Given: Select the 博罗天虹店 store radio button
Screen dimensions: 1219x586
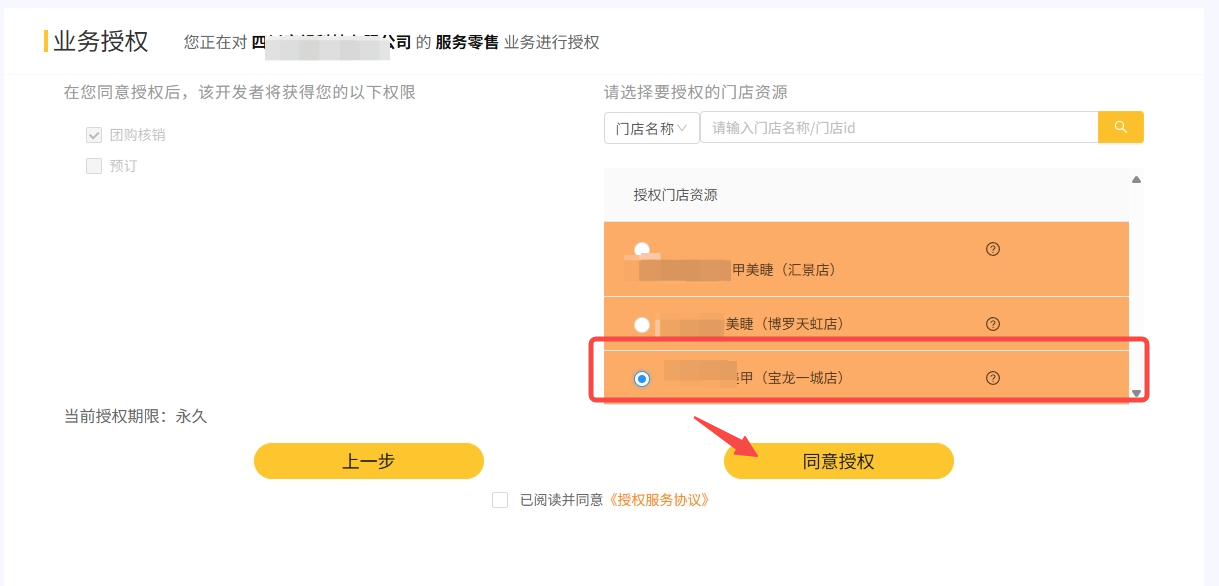Looking at the screenshot, I should click(x=642, y=324).
